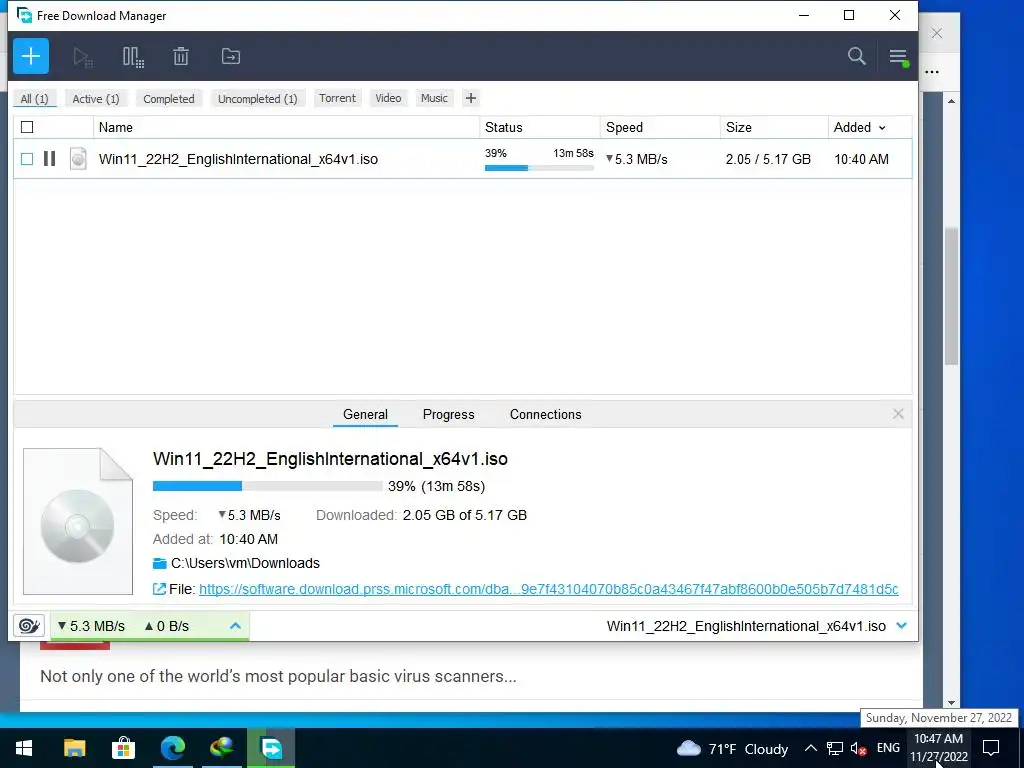Open the browser's three-dot menu behind
The image size is (1024, 768).
[x=933, y=72]
